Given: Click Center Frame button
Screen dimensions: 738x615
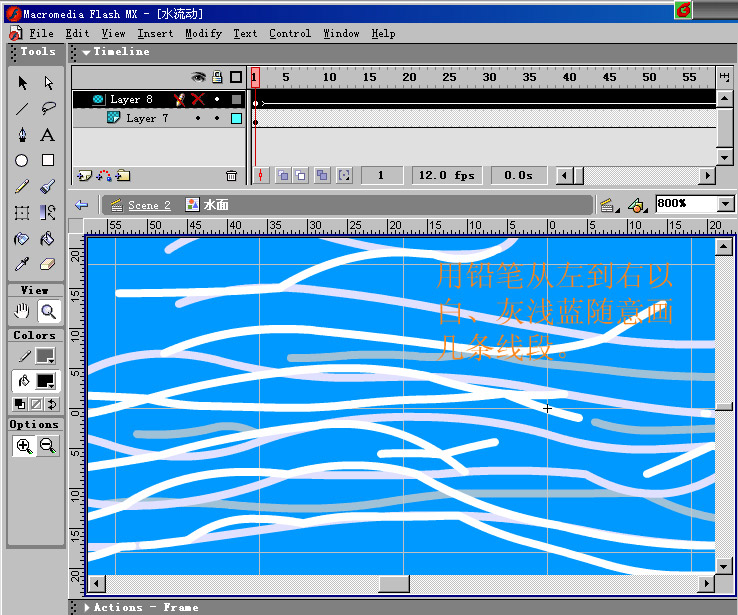Looking at the screenshot, I should click(x=260, y=176).
